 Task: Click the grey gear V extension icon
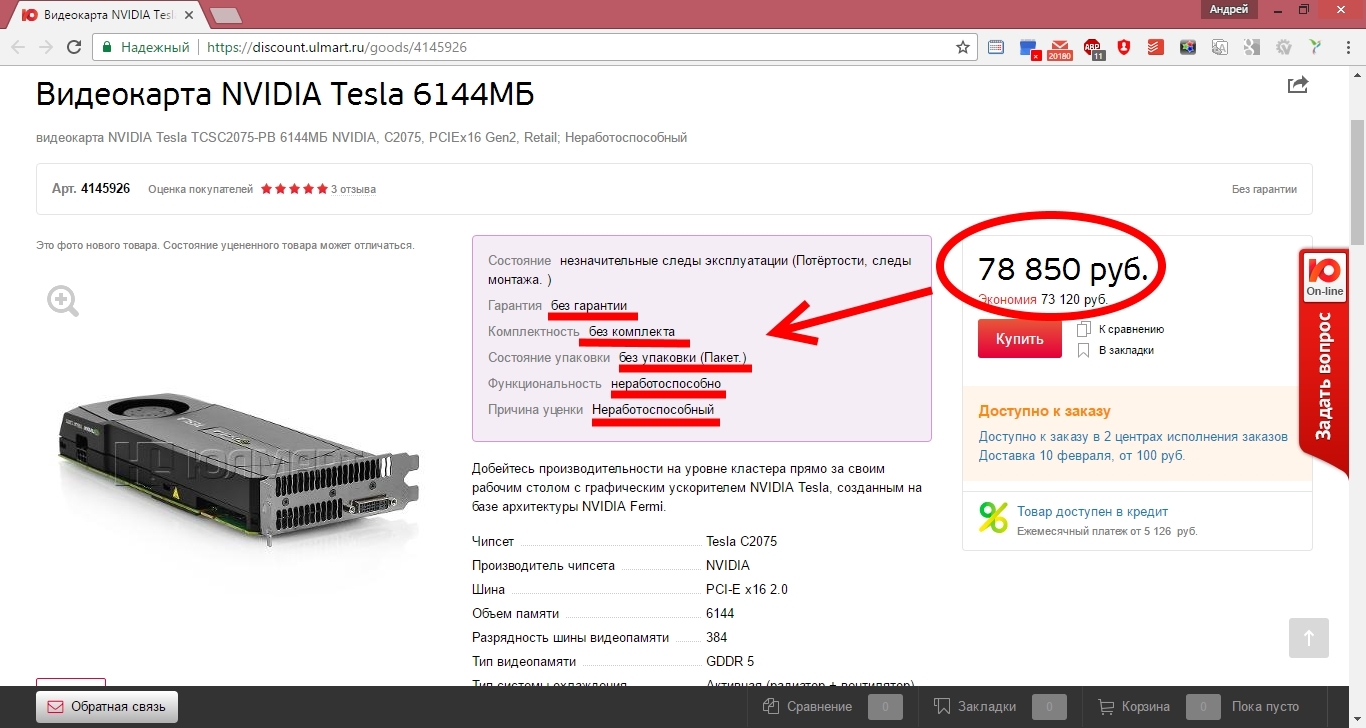tap(1284, 47)
